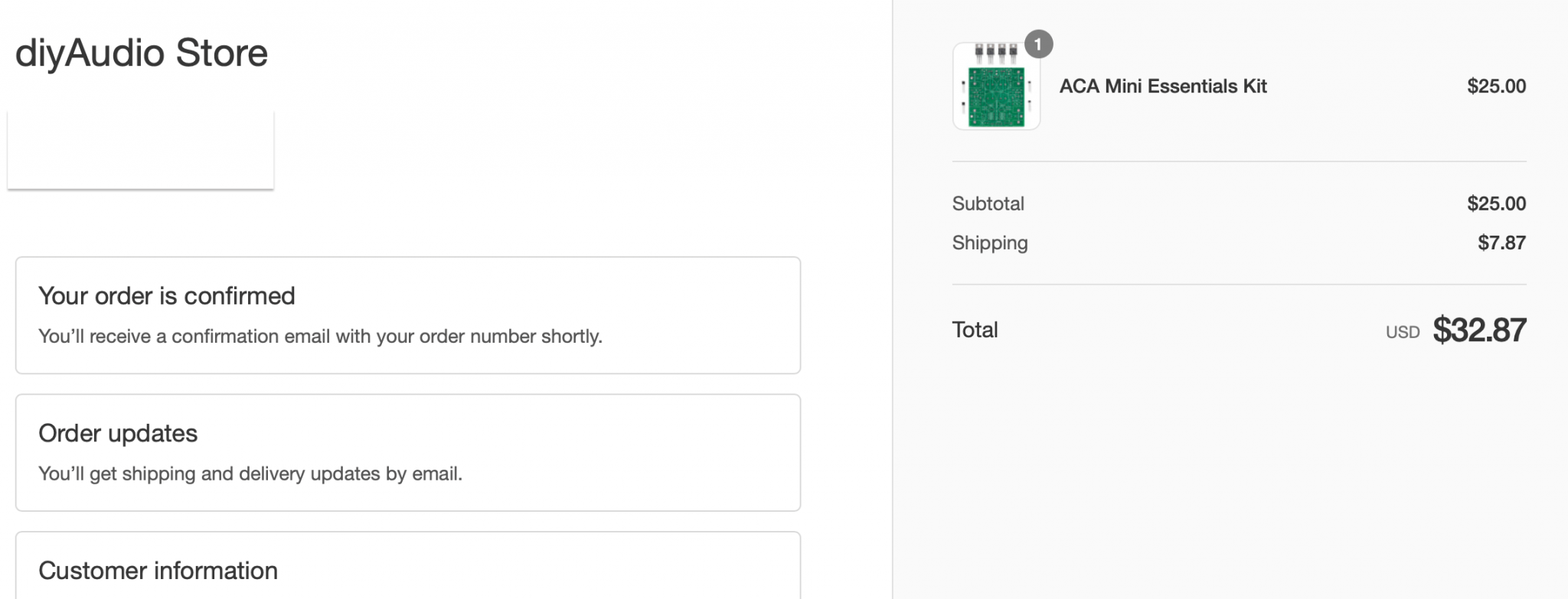Image resolution: width=1568 pixels, height=599 pixels.
Task: Click the Shipping cost $7.87 value
Action: coord(1501,243)
